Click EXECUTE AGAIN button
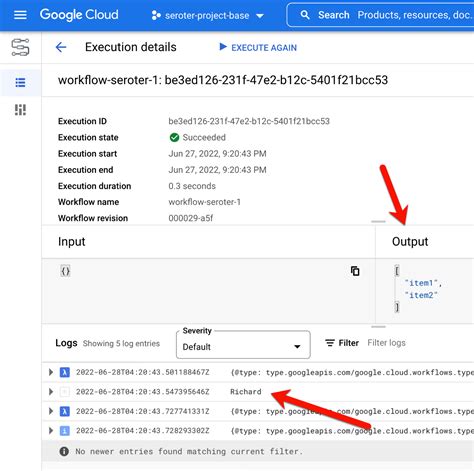474x471 pixels. pyautogui.click(x=258, y=47)
